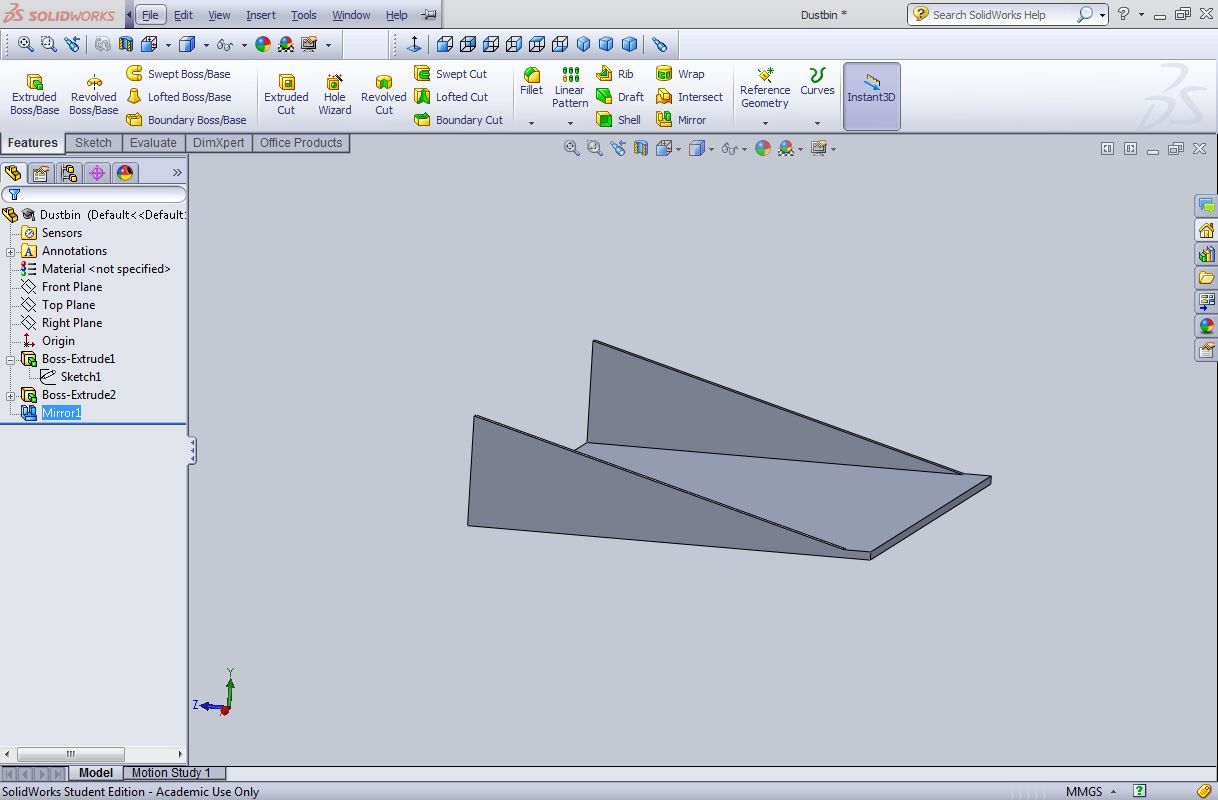Toggle the menu bar pin icon

click(429, 15)
